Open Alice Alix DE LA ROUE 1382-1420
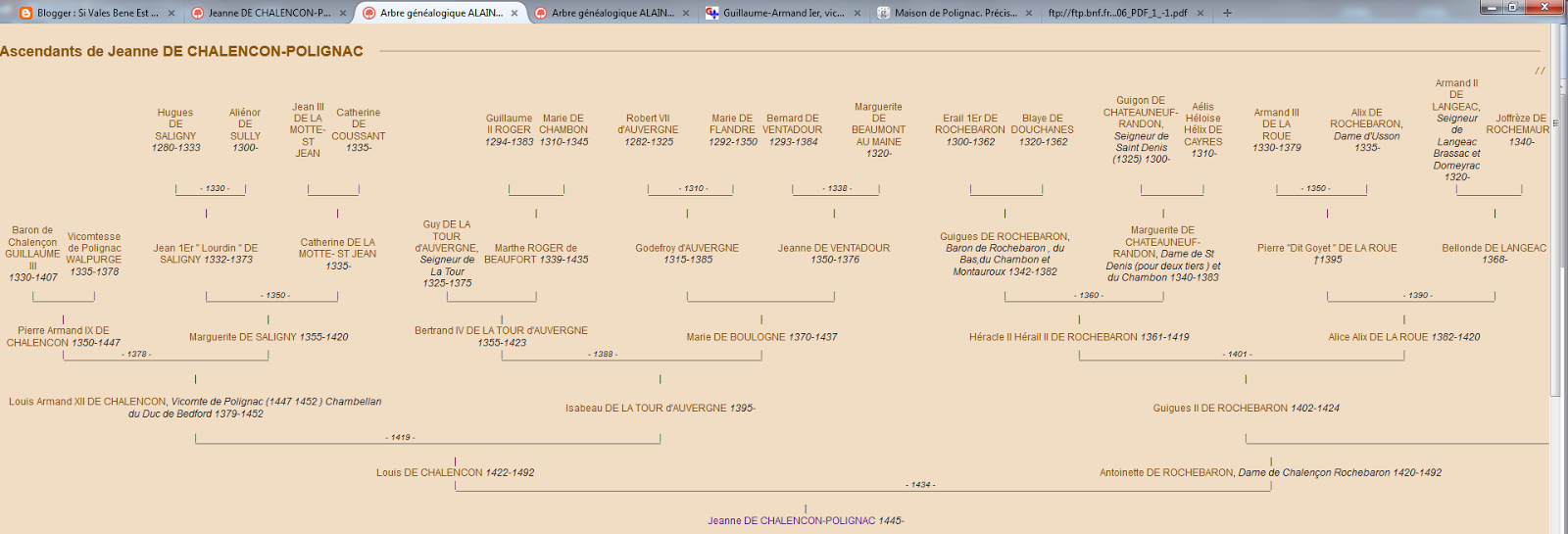 pyautogui.click(x=1403, y=337)
